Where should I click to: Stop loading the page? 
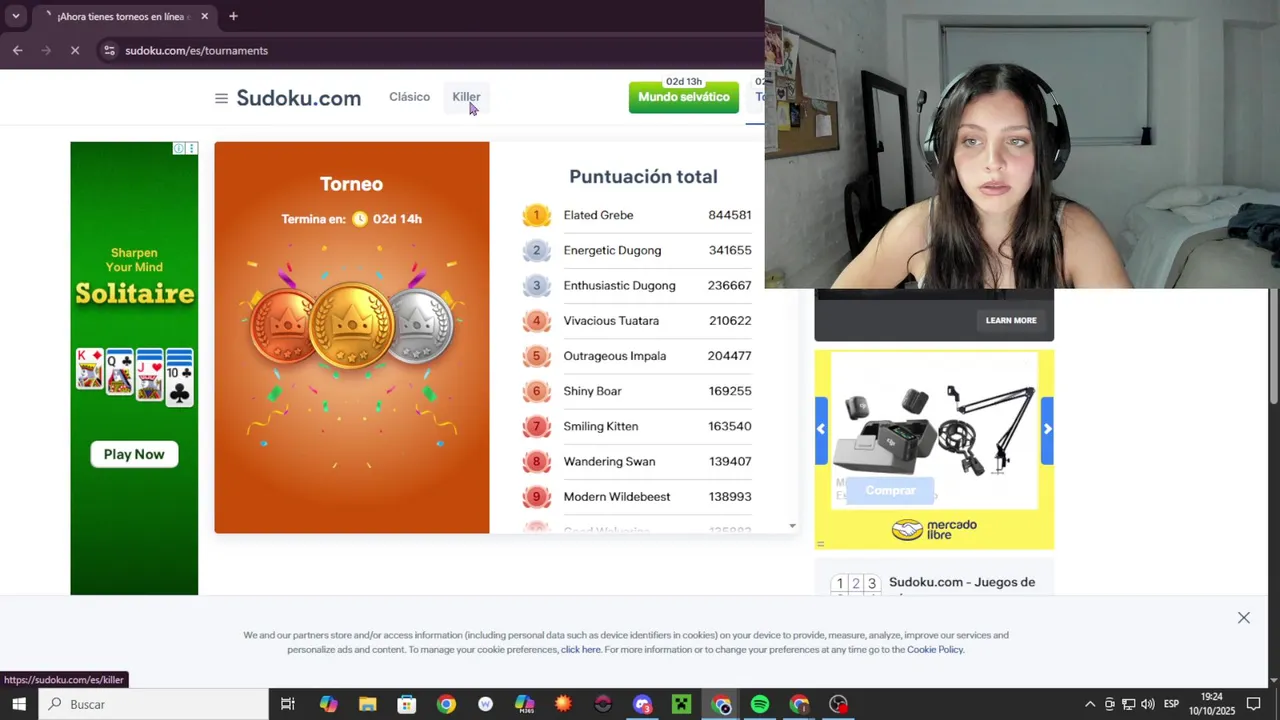point(75,50)
